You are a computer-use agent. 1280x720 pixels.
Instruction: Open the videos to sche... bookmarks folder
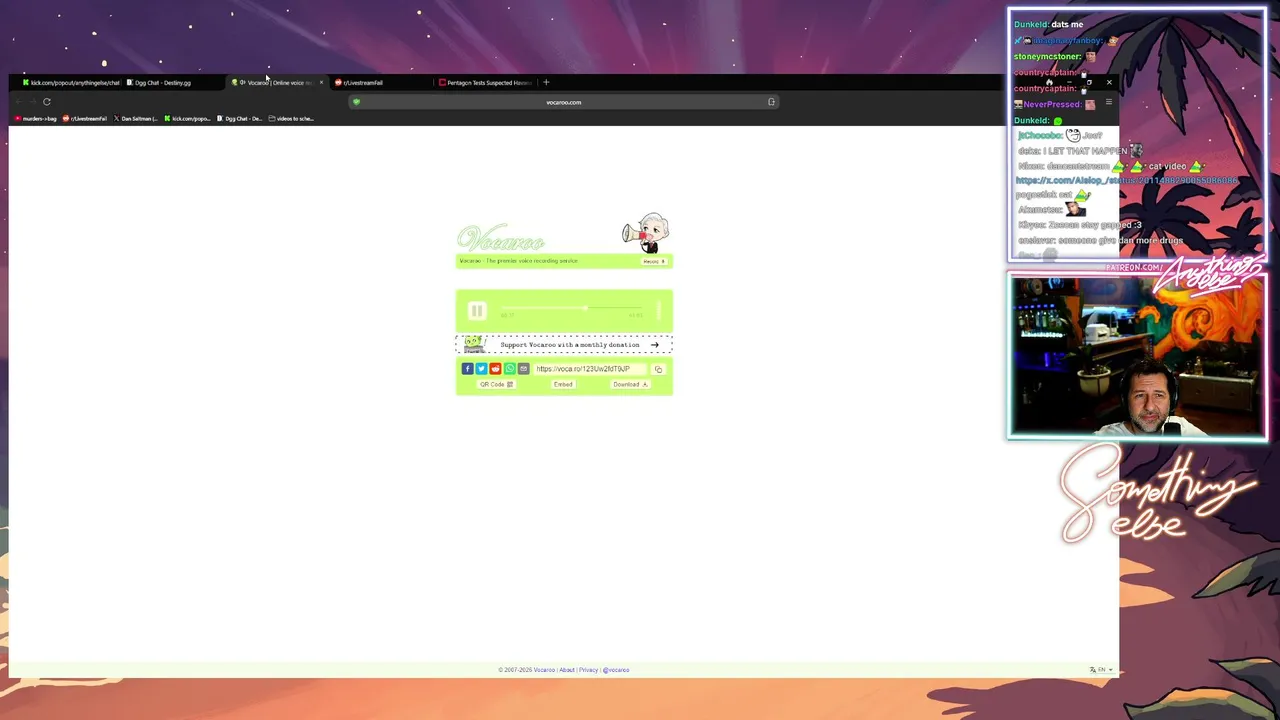[292, 119]
